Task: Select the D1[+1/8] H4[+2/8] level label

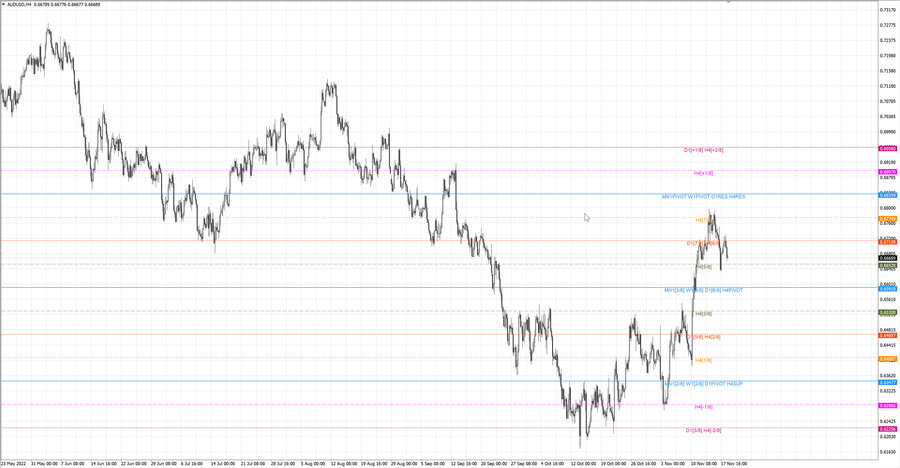Action: pyautogui.click(x=703, y=150)
